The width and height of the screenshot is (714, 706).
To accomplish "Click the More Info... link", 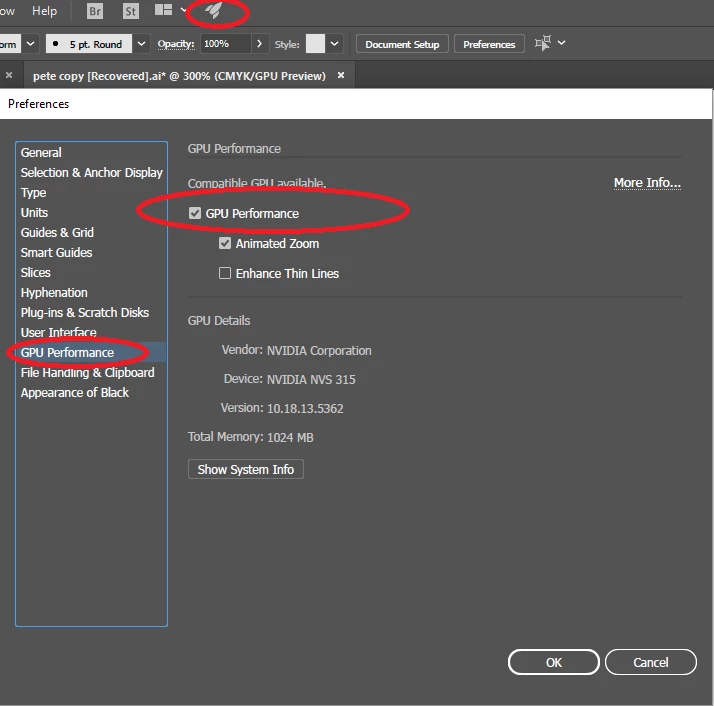I will pyautogui.click(x=647, y=183).
